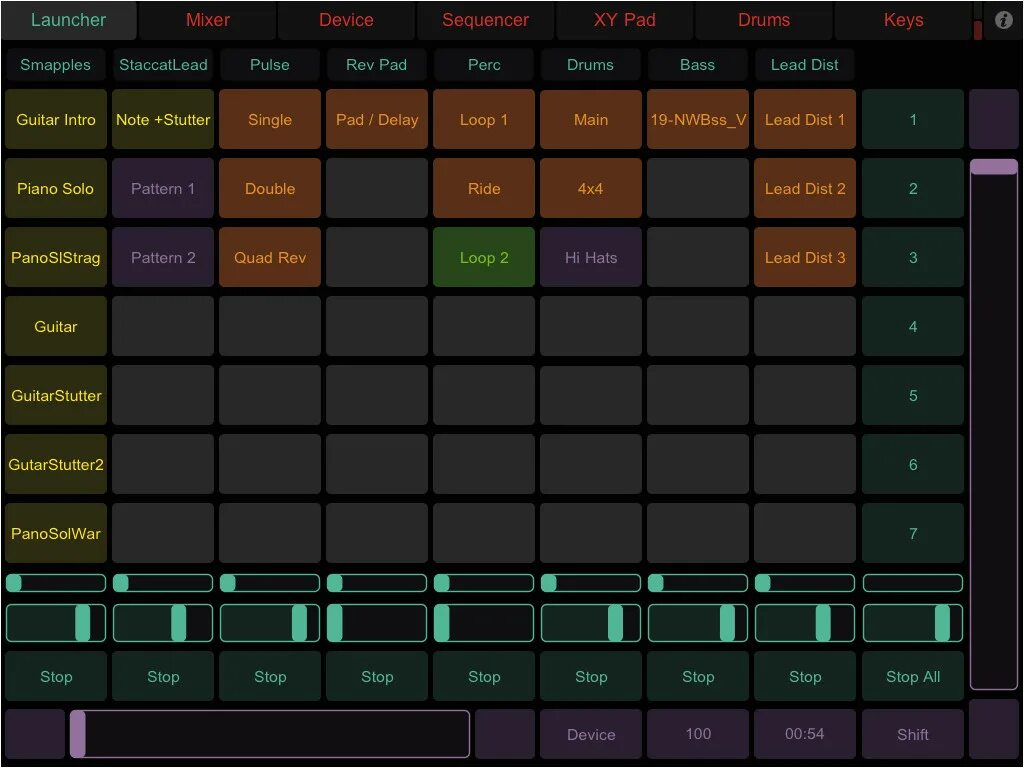
Task: Launch the Note +Stutter clip
Action: tap(163, 120)
